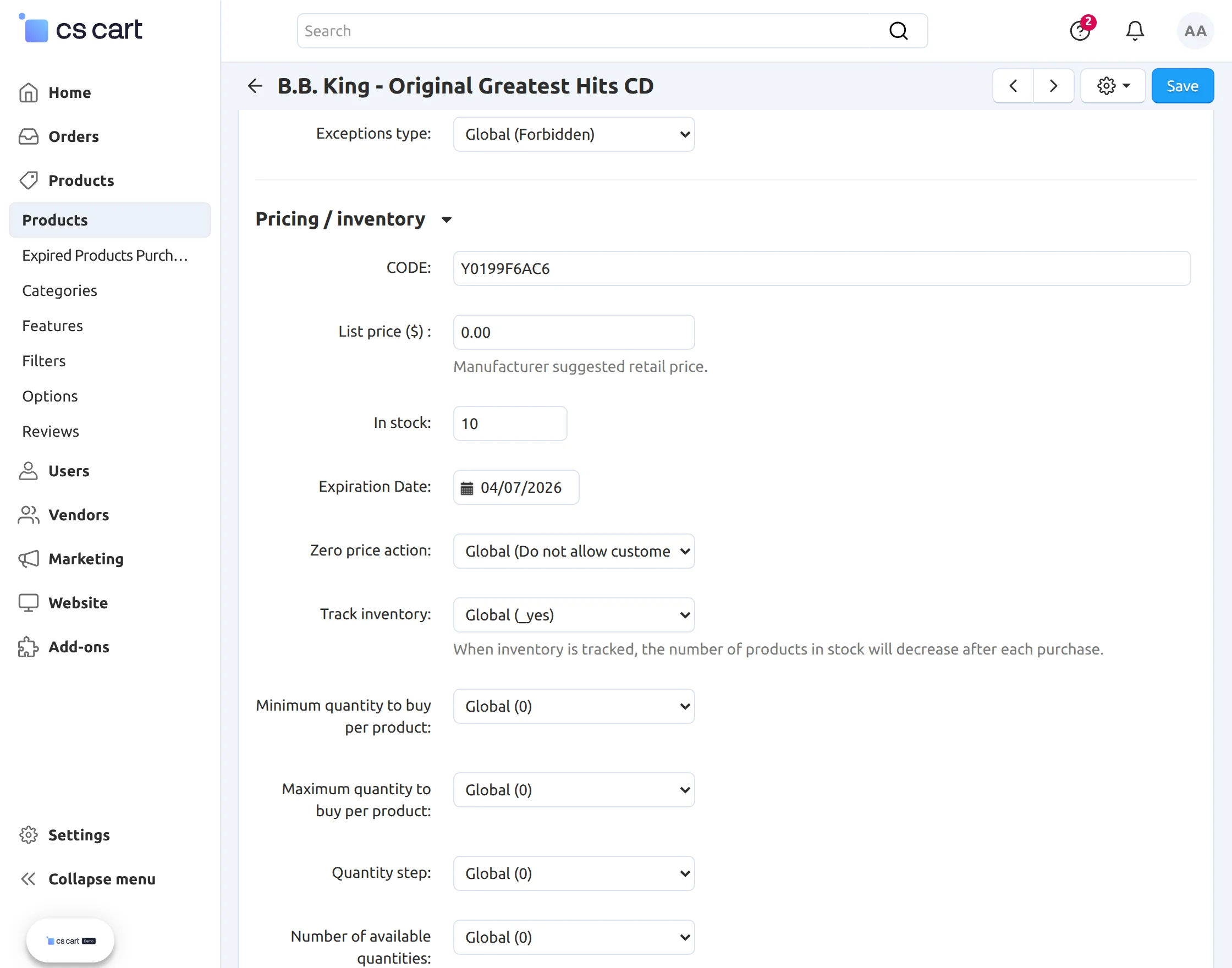Open the Vendors menu

(79, 515)
